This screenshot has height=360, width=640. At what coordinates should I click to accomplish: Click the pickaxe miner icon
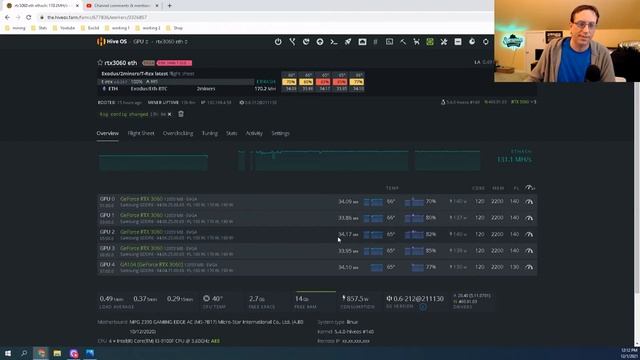(x=403, y=42)
